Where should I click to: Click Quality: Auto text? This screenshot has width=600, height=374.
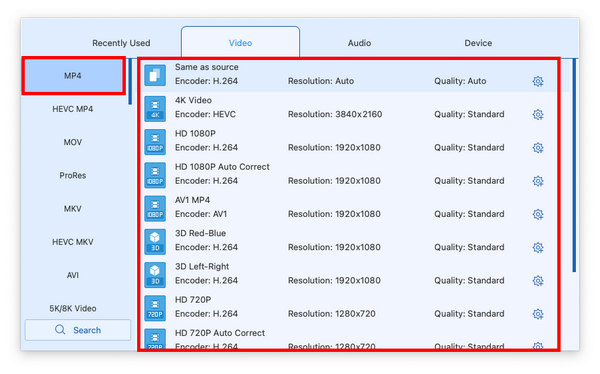point(460,81)
